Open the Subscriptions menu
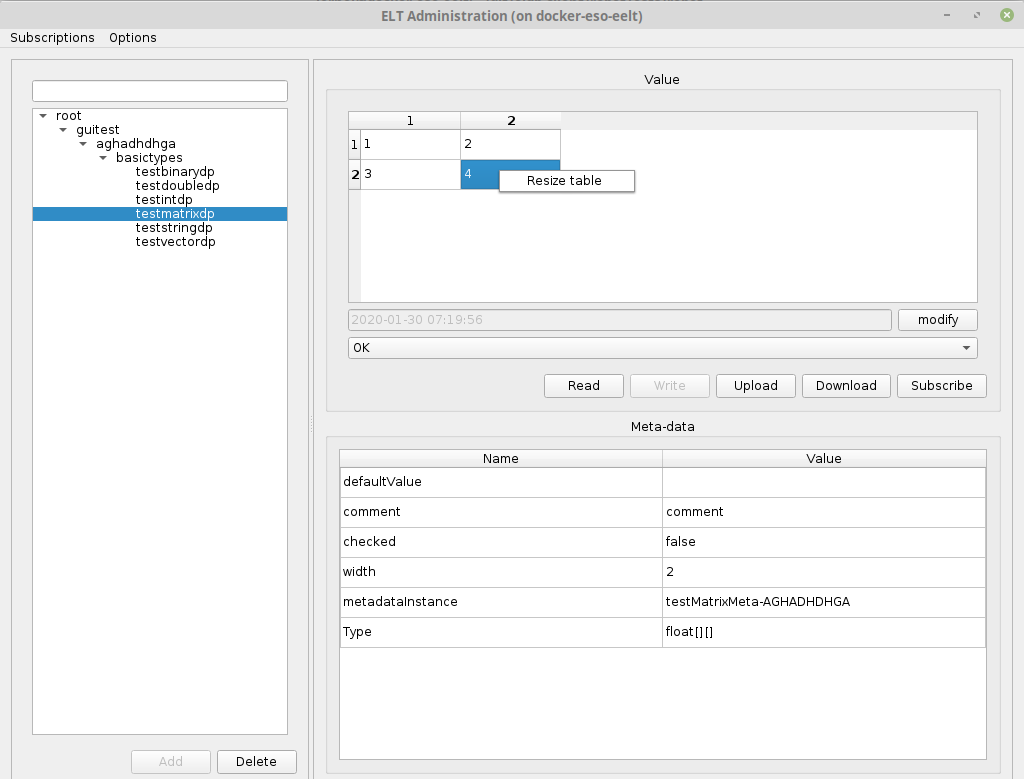 pos(52,38)
